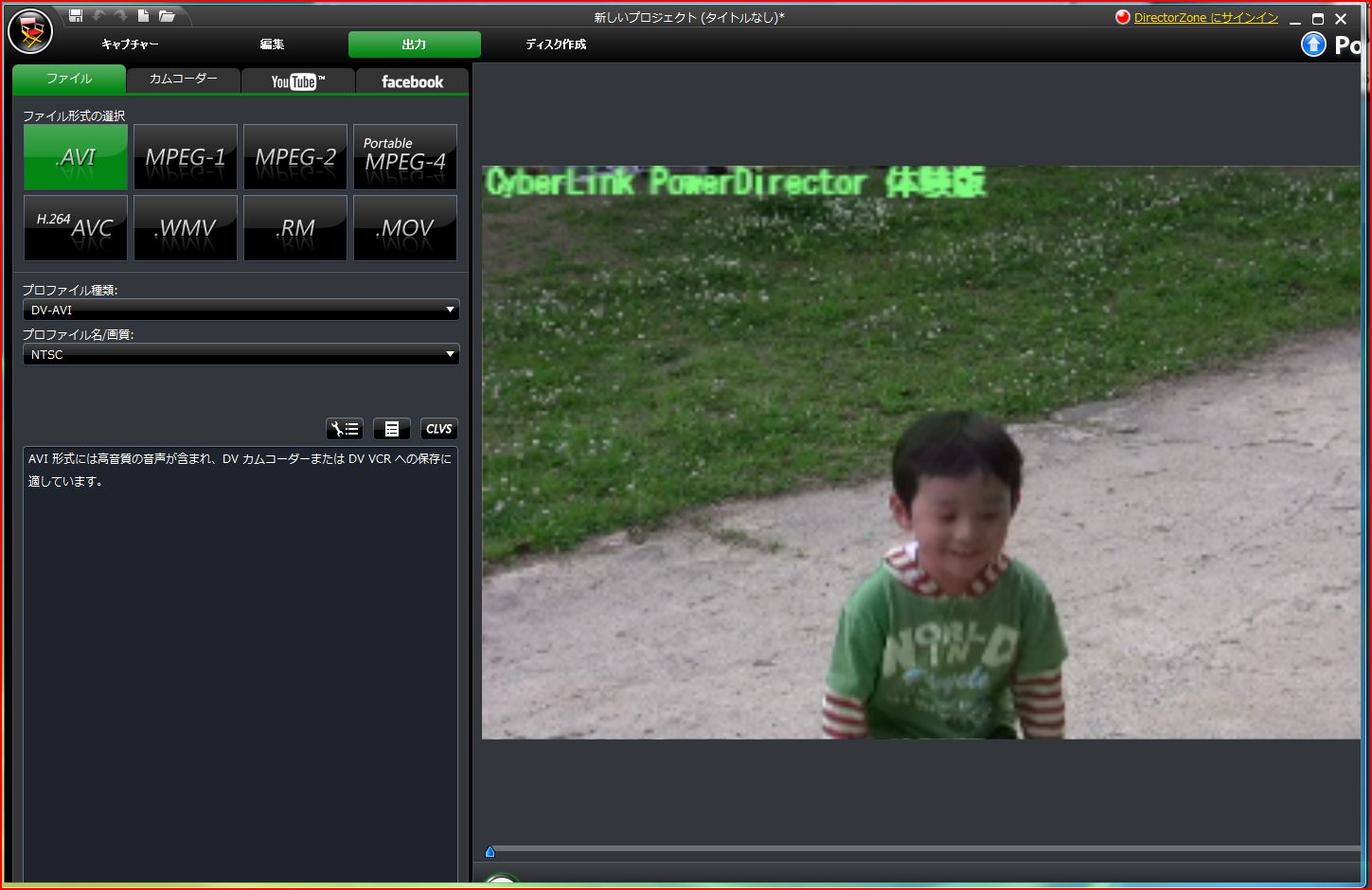Click the AVI format description text box
The width and height of the screenshot is (1372, 890).
[x=241, y=665]
